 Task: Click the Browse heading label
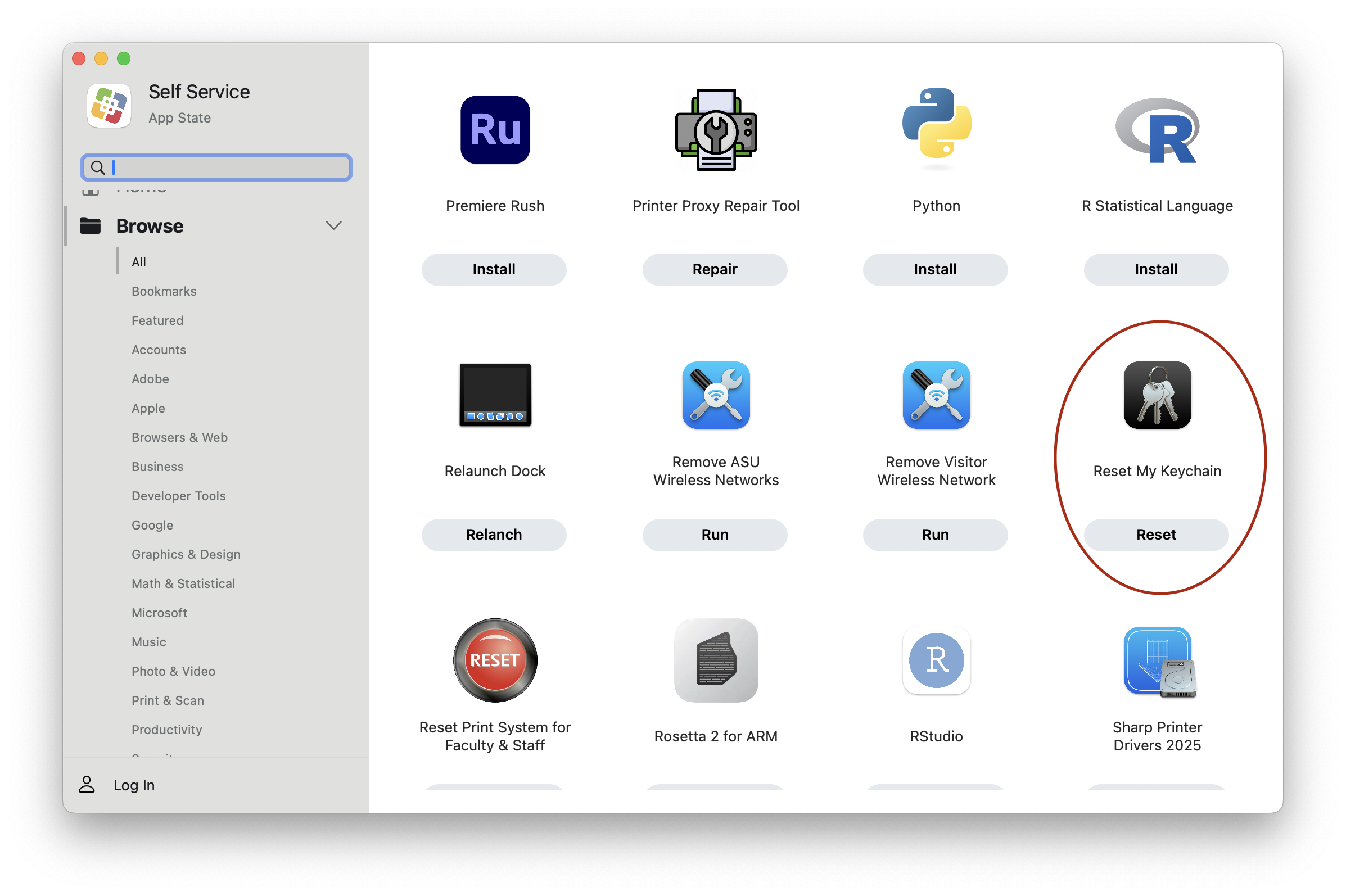pyautogui.click(x=149, y=226)
